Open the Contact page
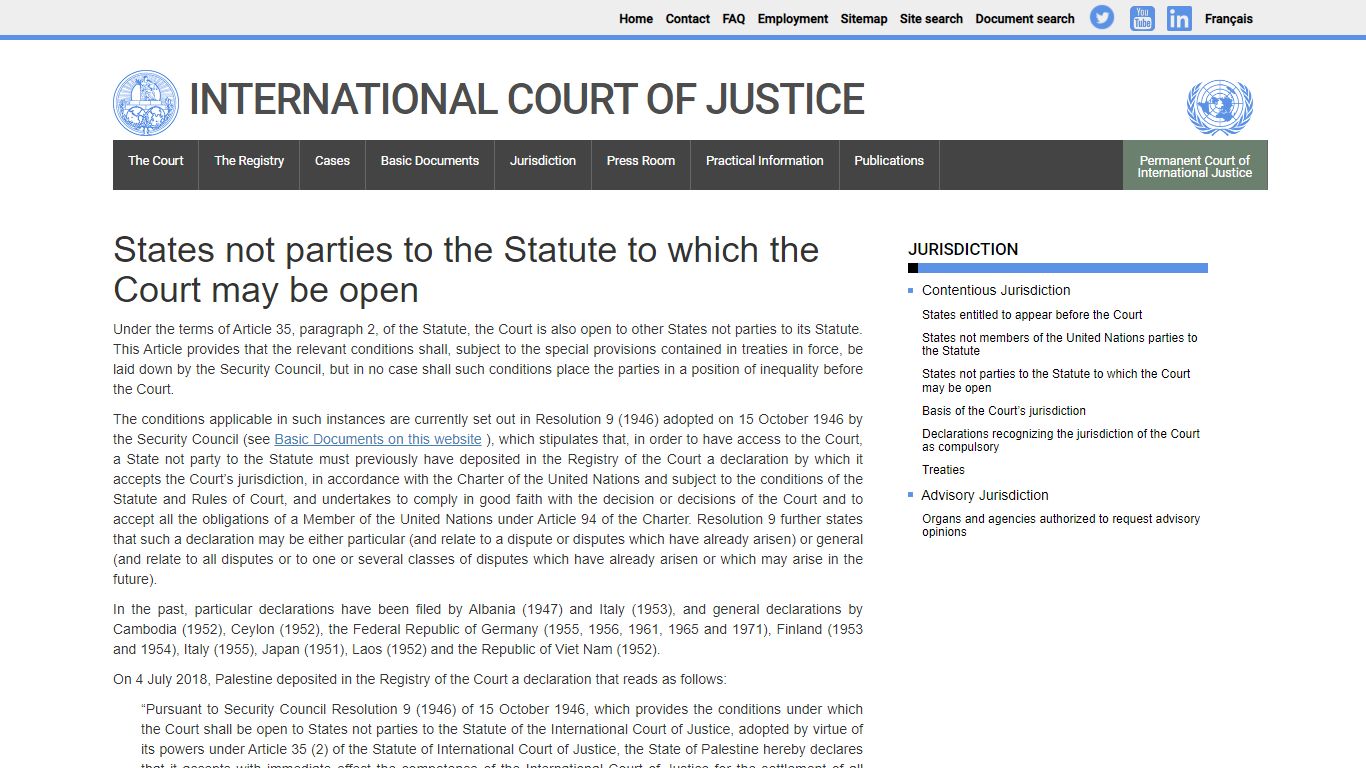The width and height of the screenshot is (1366, 768). (x=688, y=19)
